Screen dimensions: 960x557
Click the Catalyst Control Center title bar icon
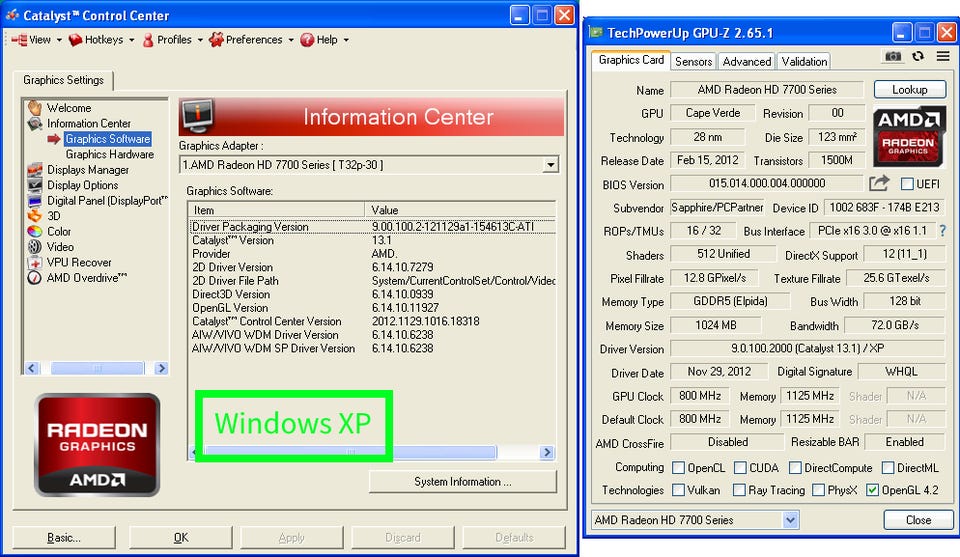pyautogui.click(x=12, y=15)
